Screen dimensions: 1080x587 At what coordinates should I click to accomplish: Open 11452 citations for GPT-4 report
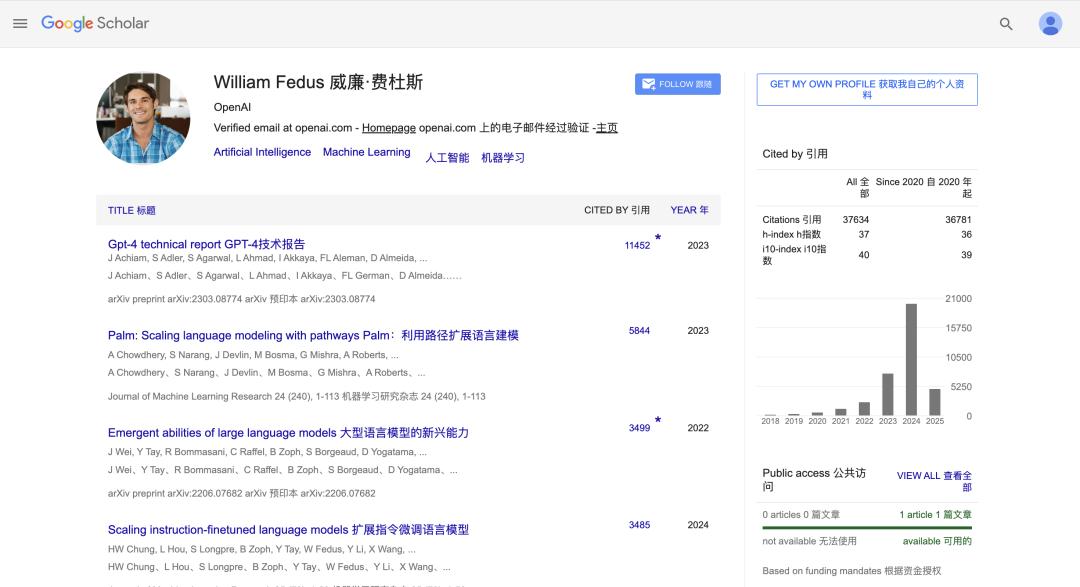click(x=637, y=245)
